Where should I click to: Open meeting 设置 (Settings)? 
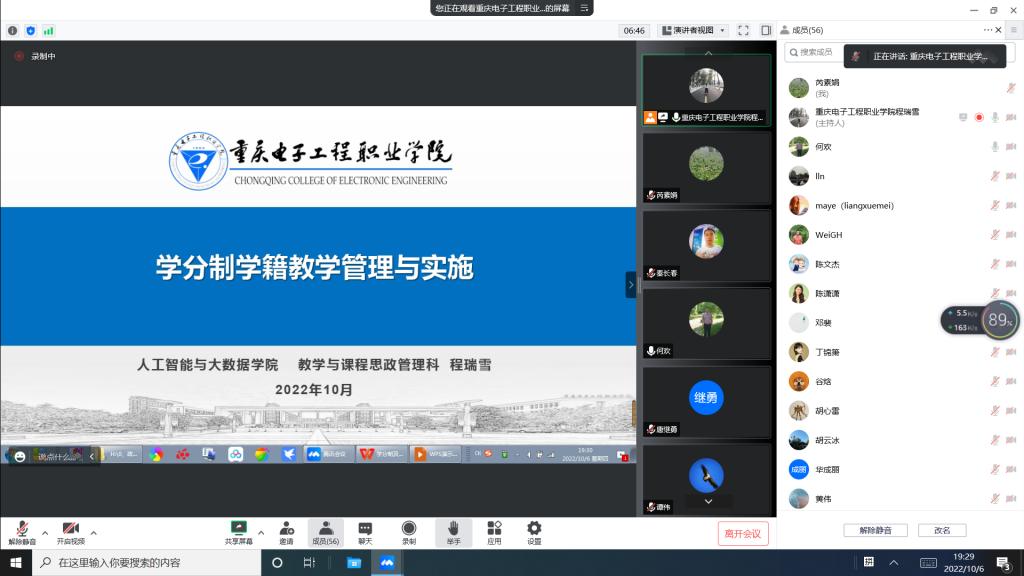click(534, 531)
